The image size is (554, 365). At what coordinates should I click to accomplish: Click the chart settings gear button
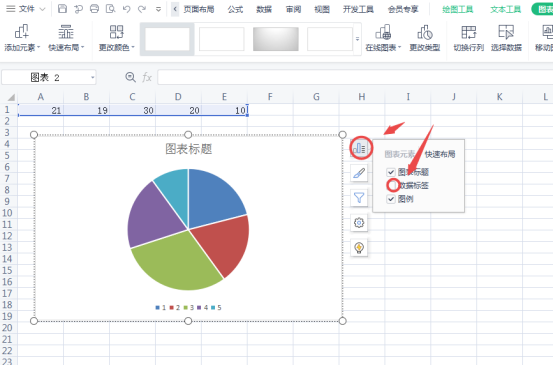click(359, 223)
